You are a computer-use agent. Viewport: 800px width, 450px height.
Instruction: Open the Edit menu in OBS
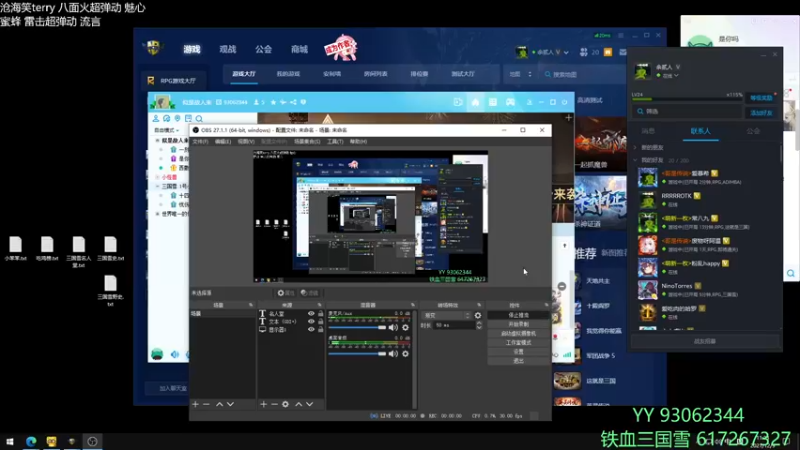[x=222, y=141]
